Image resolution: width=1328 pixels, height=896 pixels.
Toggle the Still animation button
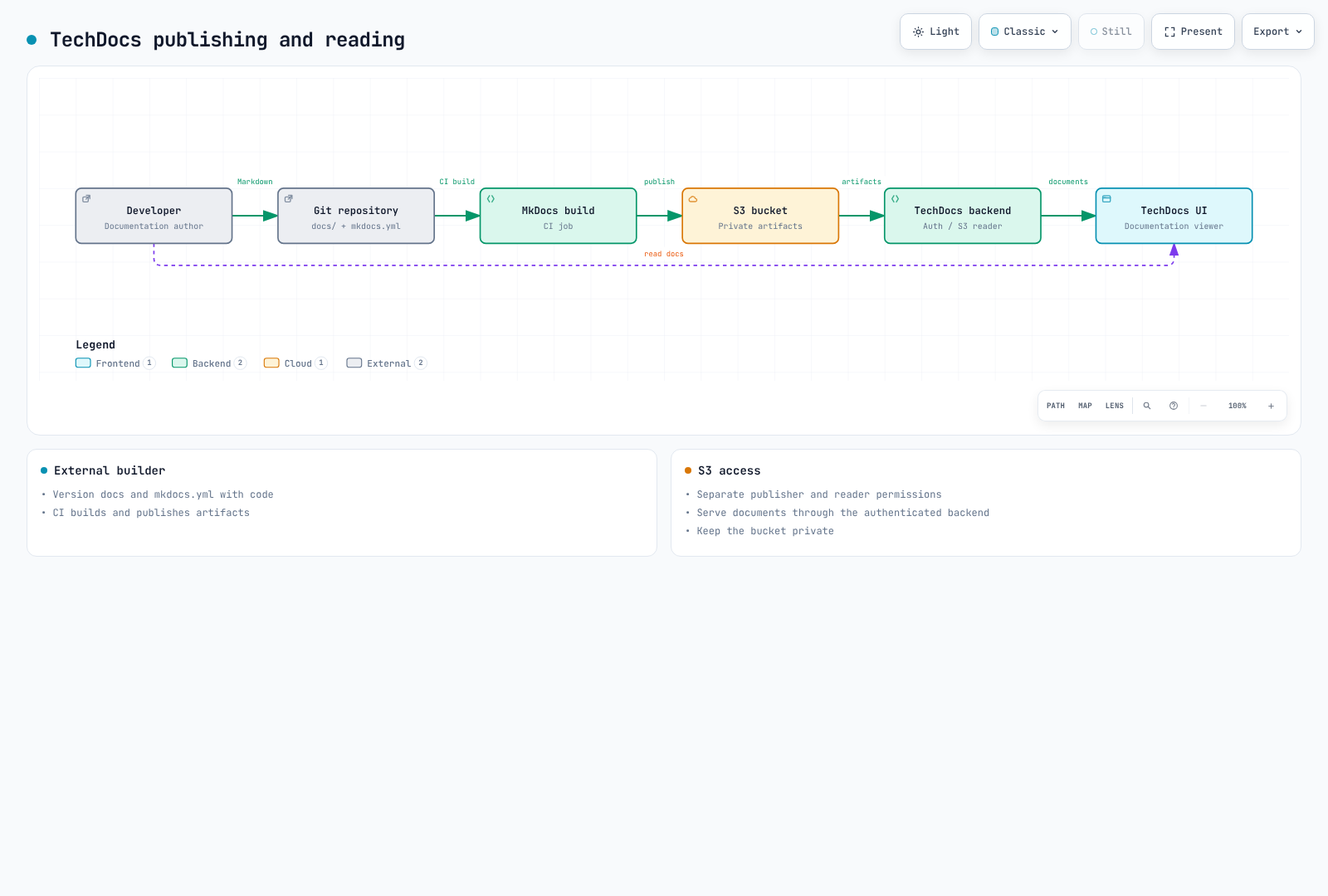[1111, 32]
